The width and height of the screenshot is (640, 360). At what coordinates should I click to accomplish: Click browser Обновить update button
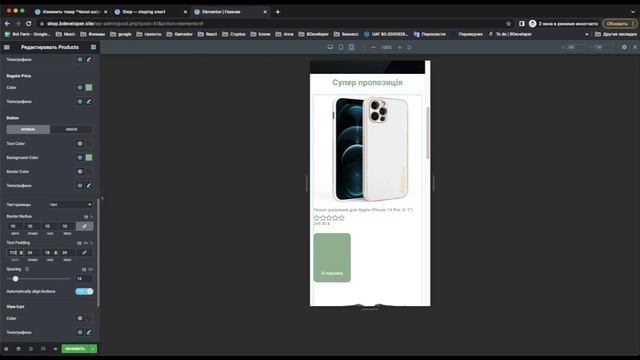620,24
